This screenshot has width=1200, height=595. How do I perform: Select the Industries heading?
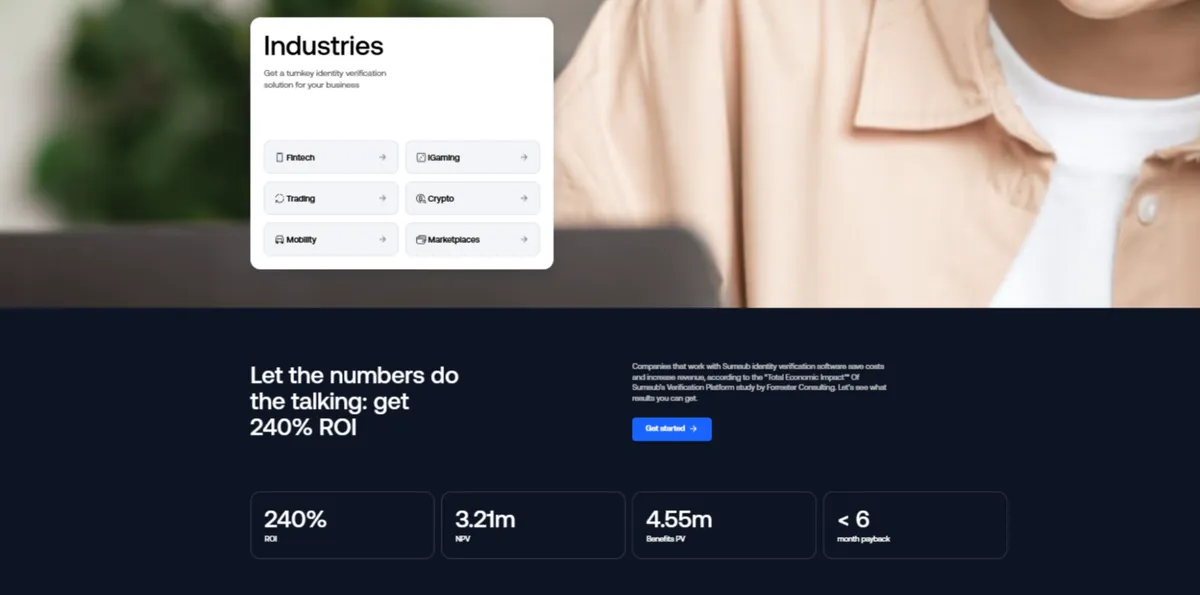coord(323,46)
